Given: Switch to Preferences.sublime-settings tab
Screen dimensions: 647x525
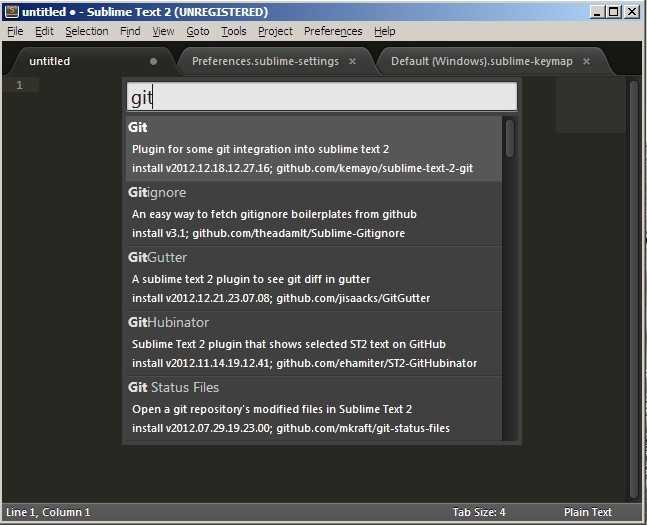Looking at the screenshot, I should pos(274,61).
